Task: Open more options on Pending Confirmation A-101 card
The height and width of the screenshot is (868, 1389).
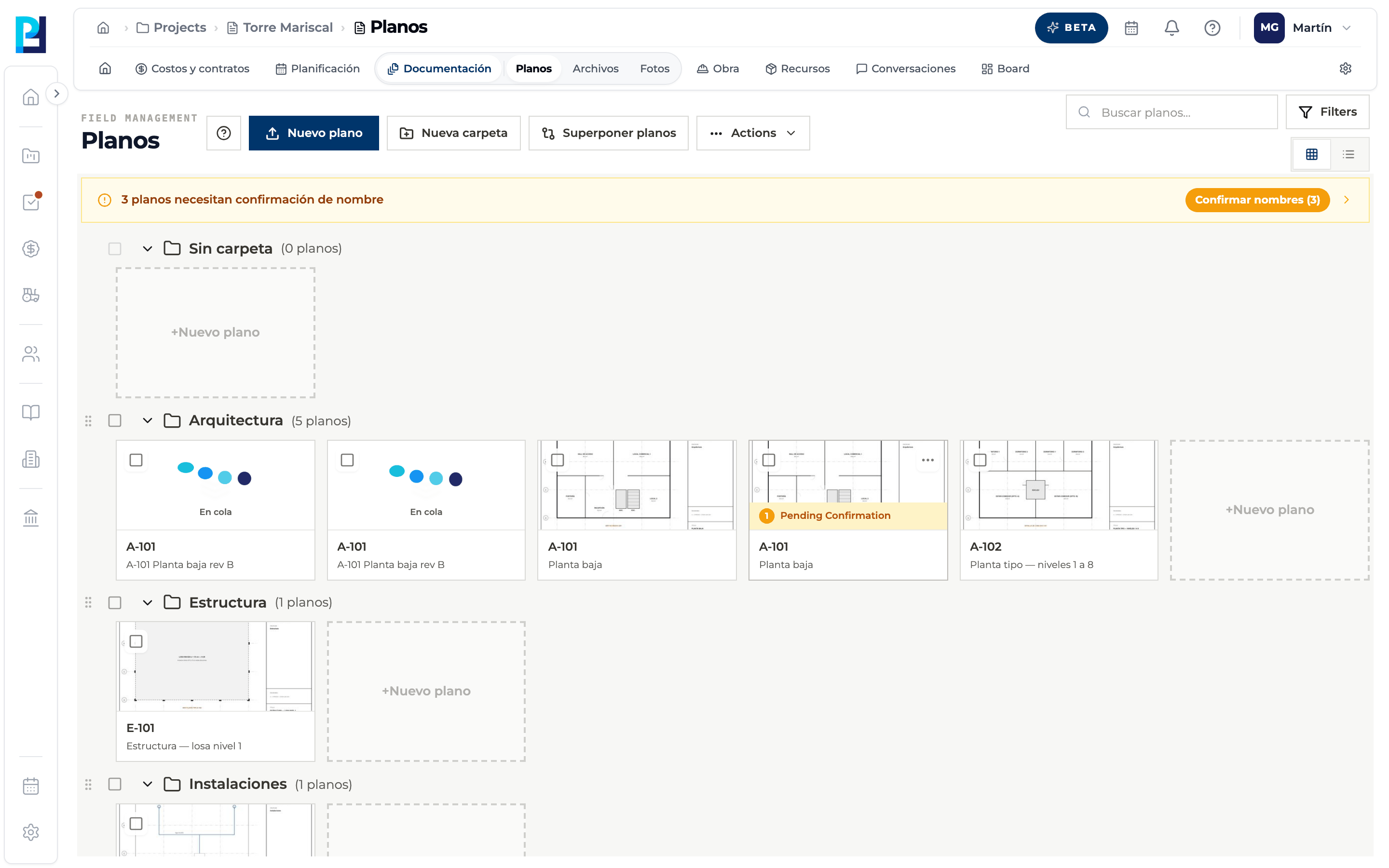Action: tap(927, 461)
